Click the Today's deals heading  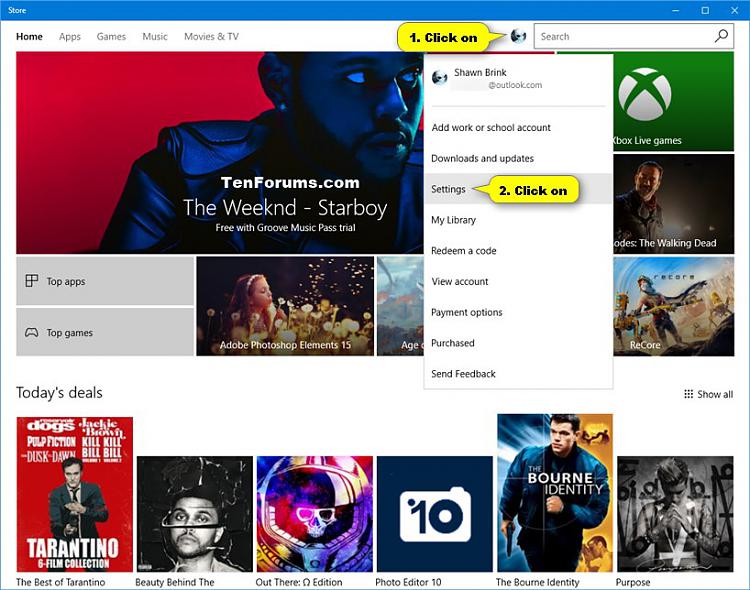tap(59, 392)
